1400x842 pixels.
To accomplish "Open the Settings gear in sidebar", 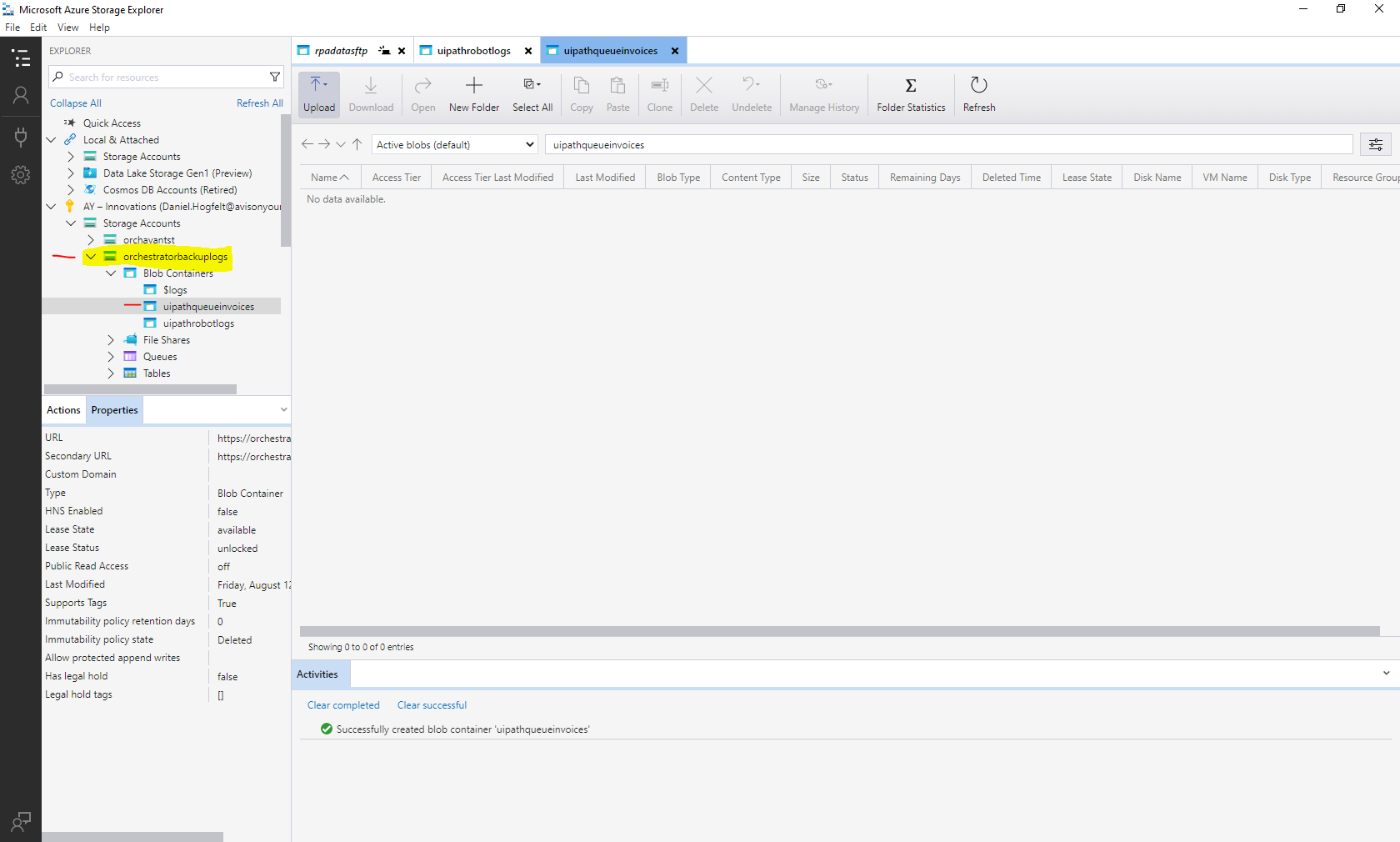I will (21, 175).
